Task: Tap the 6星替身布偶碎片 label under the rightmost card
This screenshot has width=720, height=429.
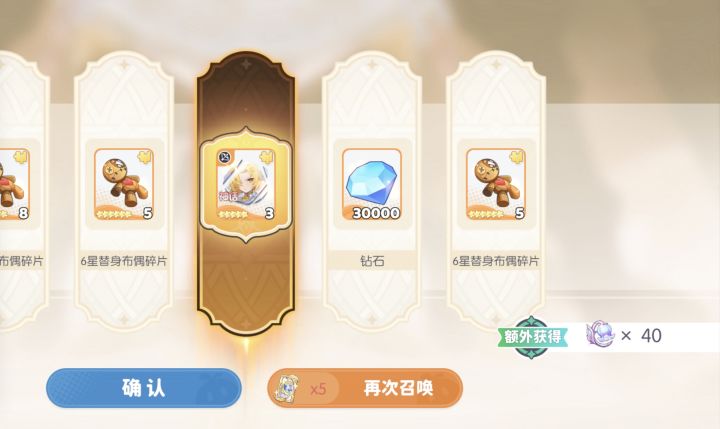Action: (x=496, y=261)
